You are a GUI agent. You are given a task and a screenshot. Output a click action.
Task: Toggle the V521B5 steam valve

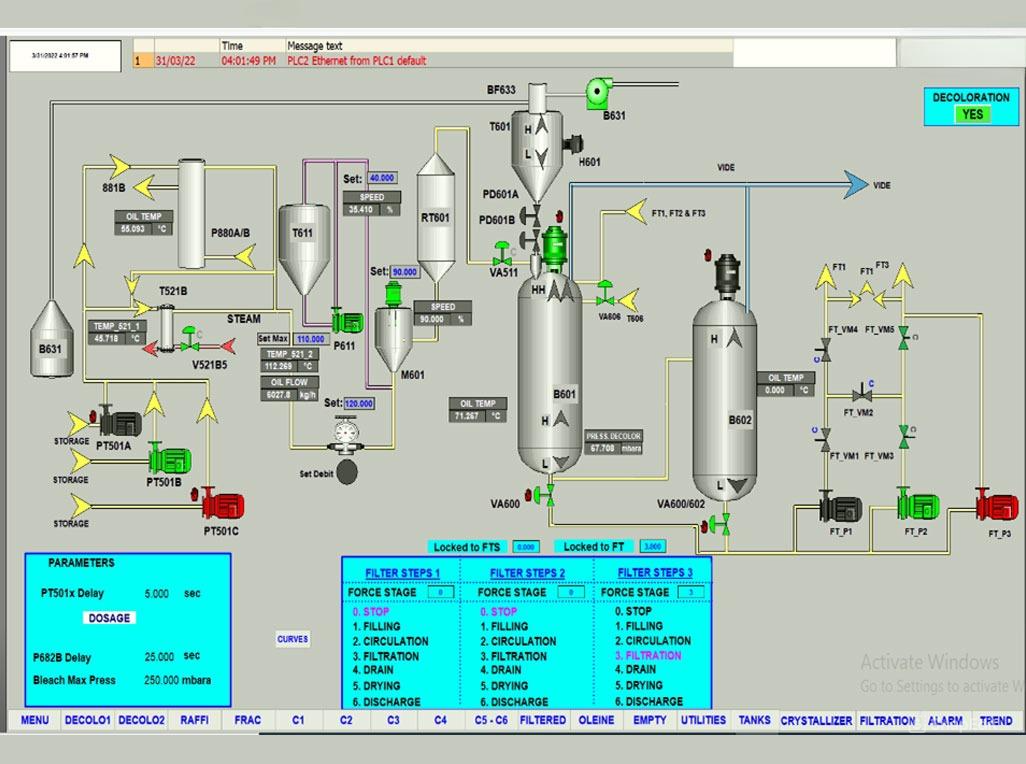pos(188,345)
